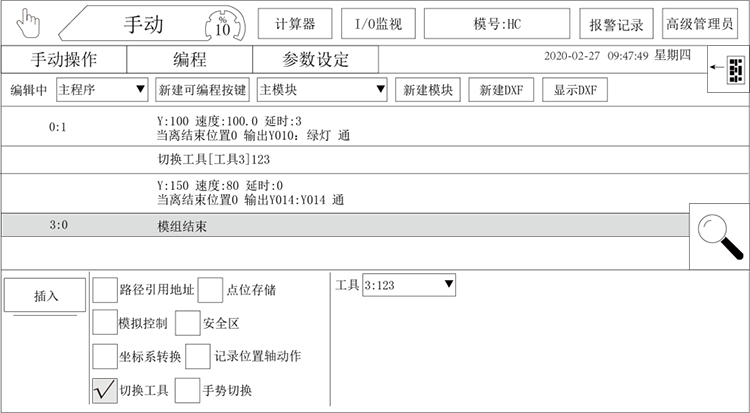Switch to the 编程 tab

click(x=189, y=59)
